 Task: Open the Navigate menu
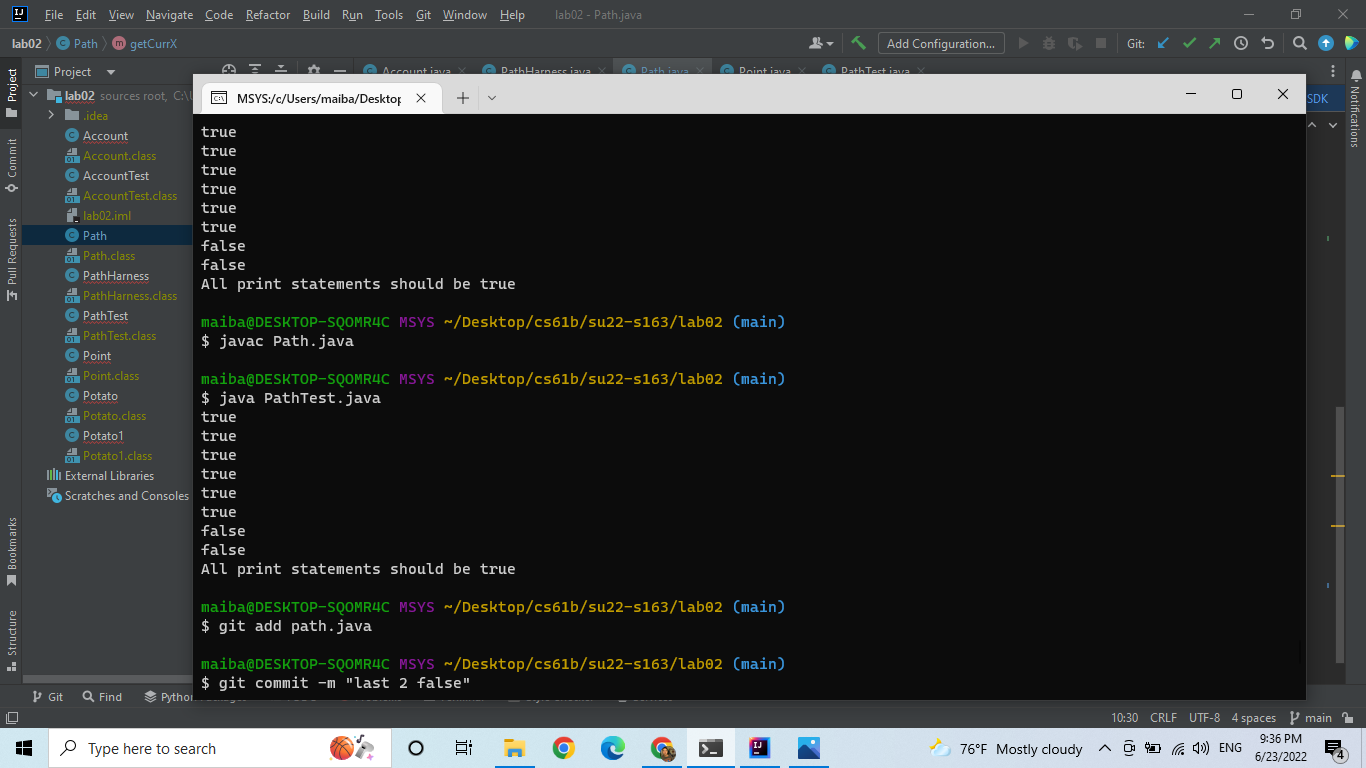[x=169, y=15]
